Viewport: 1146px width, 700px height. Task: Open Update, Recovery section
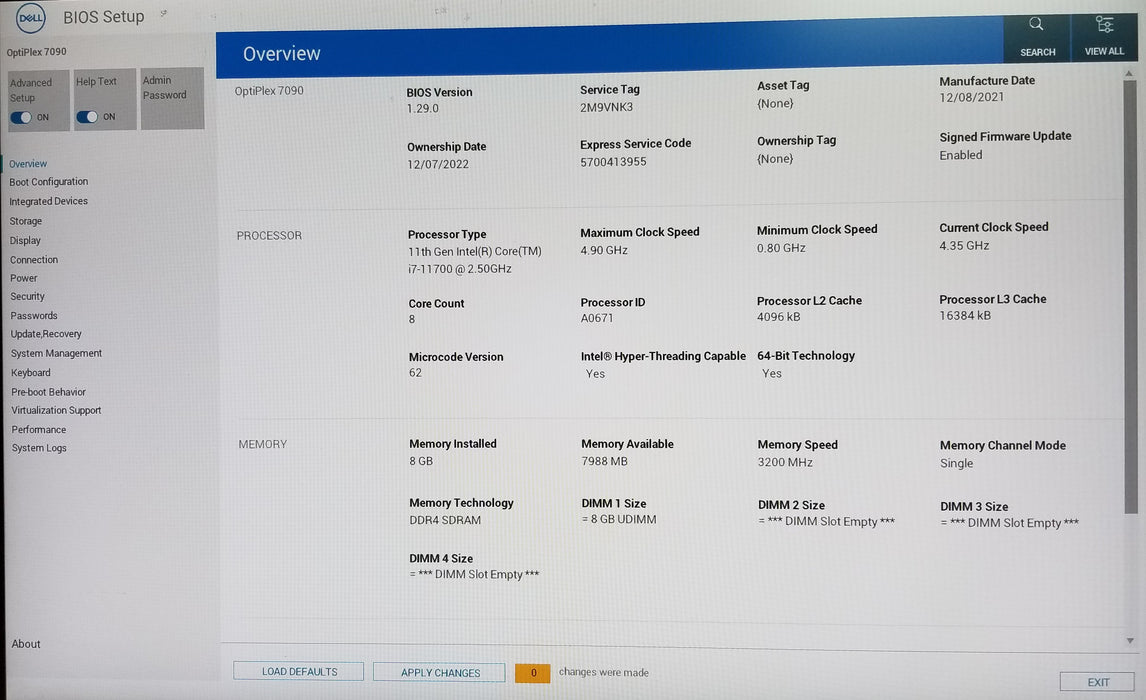(x=46, y=334)
